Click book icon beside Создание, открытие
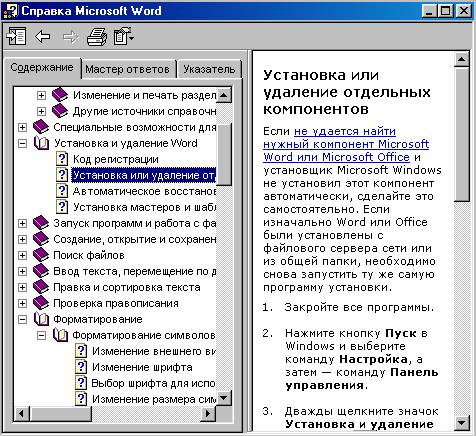 point(41,239)
